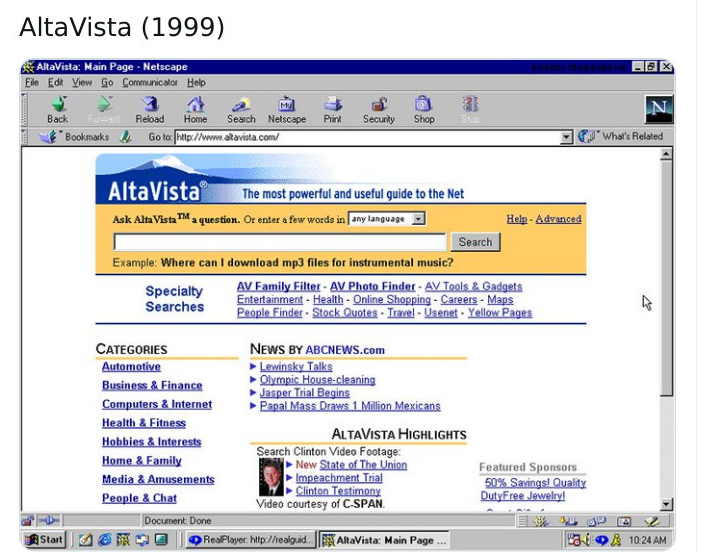Print the page with the Print icon

[x=333, y=104]
